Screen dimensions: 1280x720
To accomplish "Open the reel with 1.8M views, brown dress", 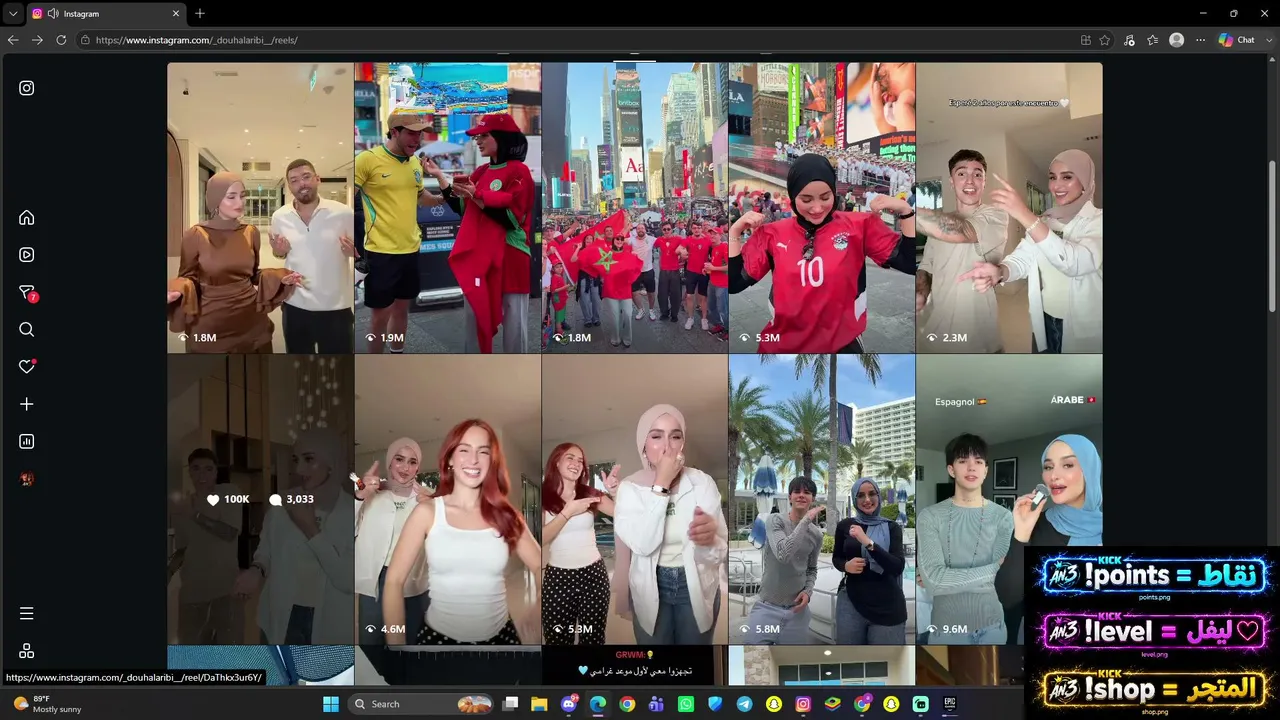I will click(261, 208).
